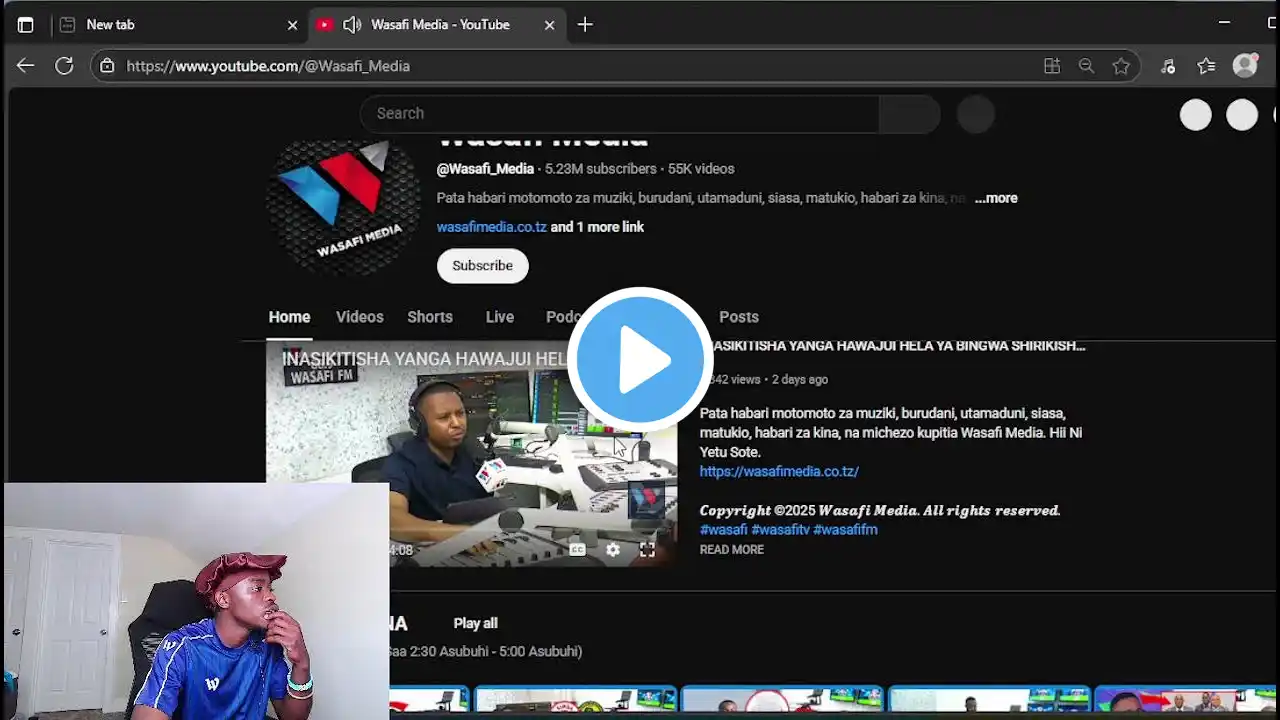Click Play all for the playlist

(475, 623)
